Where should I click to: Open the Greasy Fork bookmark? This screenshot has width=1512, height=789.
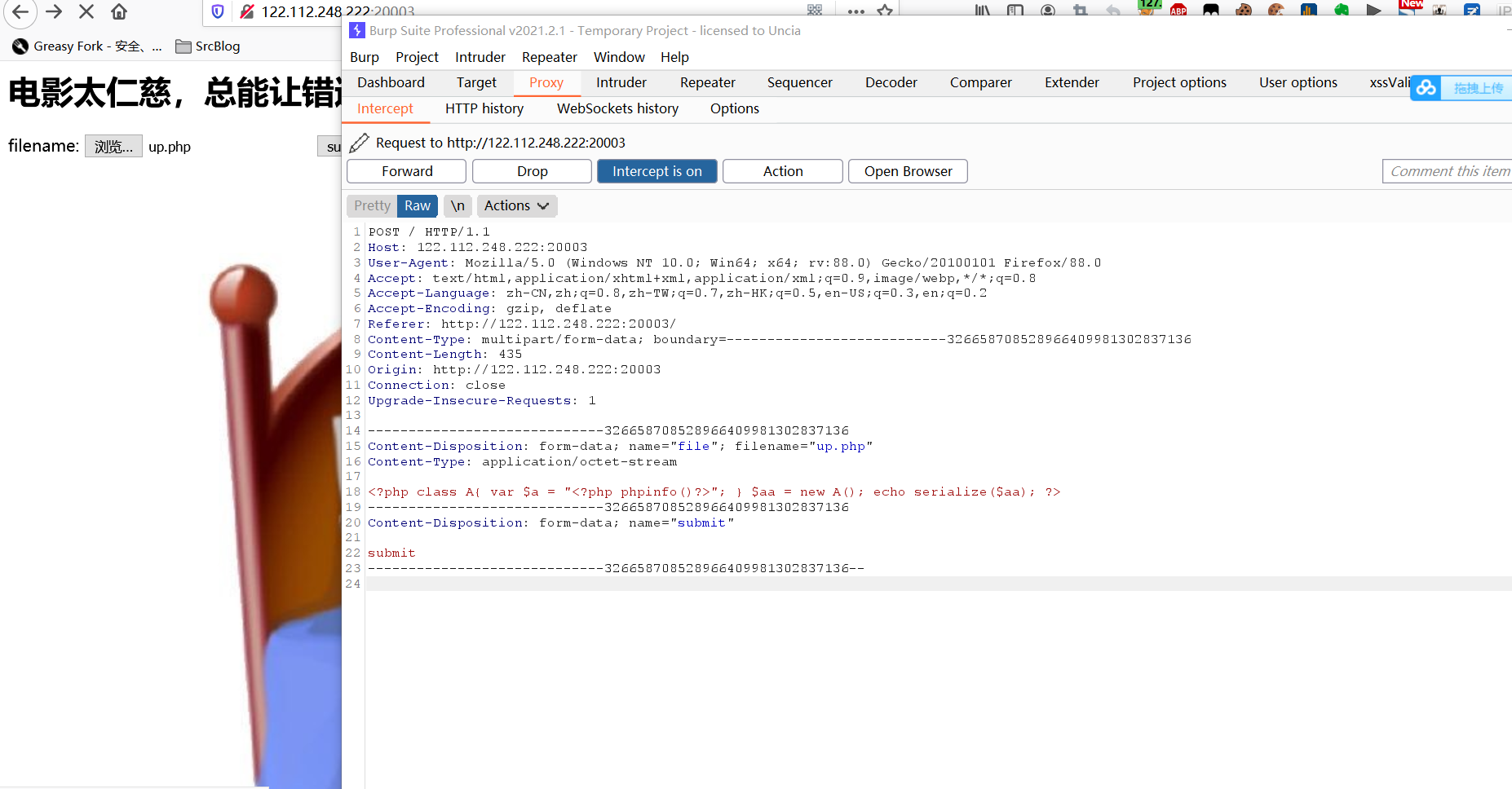pos(86,46)
